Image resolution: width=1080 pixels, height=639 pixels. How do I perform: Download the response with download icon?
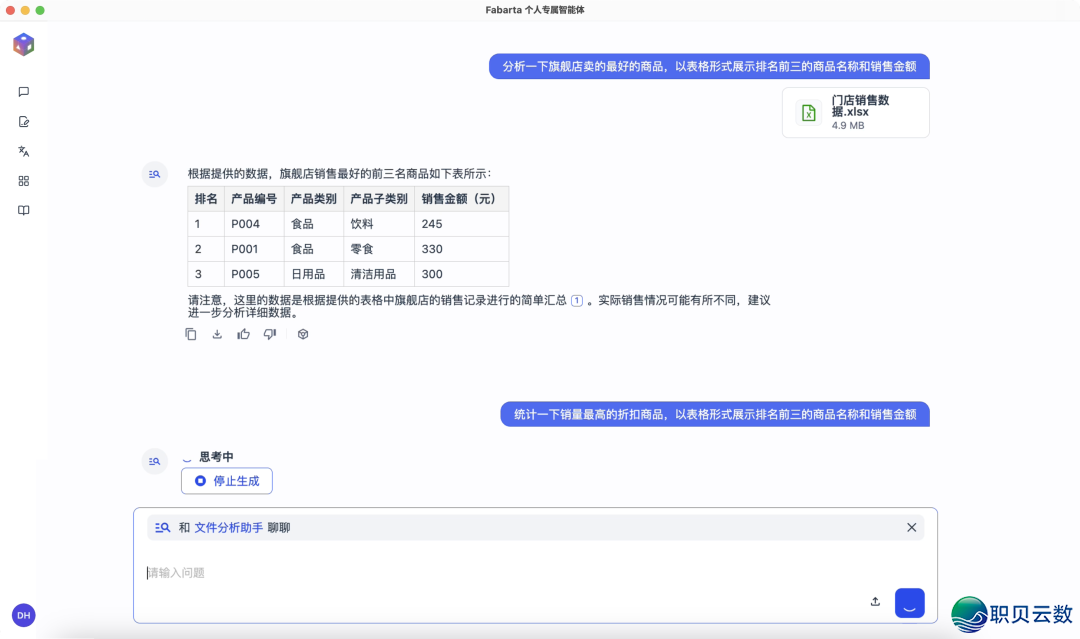coord(217,334)
